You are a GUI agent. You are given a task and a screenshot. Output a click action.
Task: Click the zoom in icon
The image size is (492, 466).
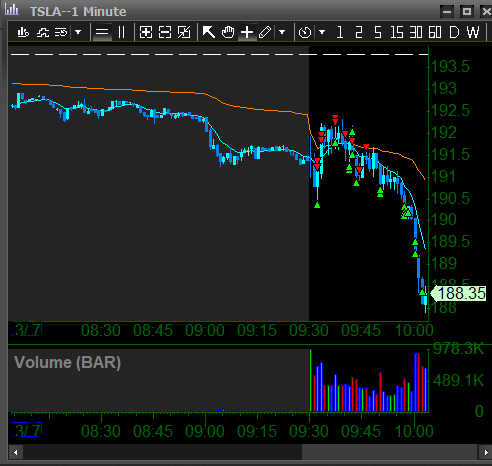pos(146,32)
